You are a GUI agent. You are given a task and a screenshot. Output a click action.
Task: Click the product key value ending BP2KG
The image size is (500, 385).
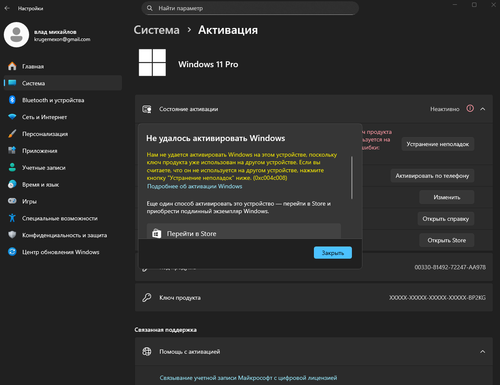(x=437, y=297)
